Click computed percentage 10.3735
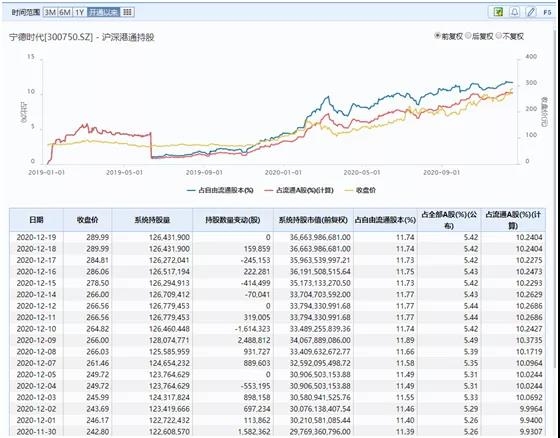The width and height of the screenshot is (560, 438). (x=529, y=340)
